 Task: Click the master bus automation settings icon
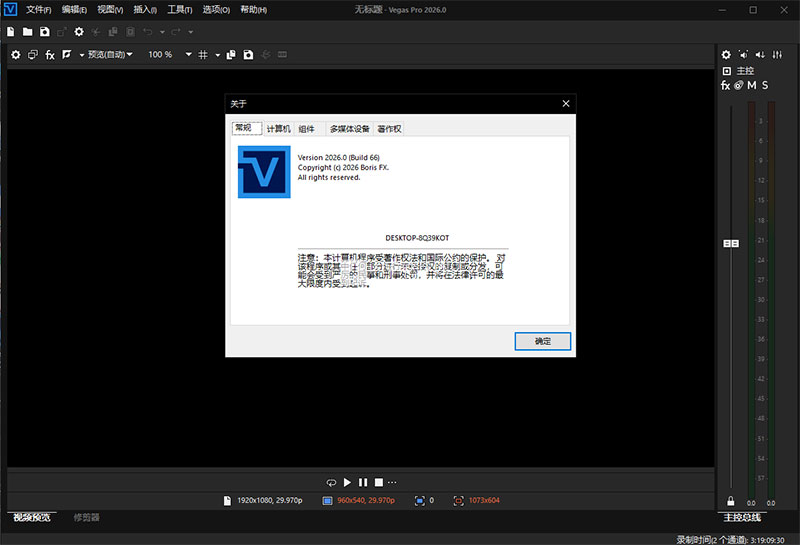click(x=739, y=85)
